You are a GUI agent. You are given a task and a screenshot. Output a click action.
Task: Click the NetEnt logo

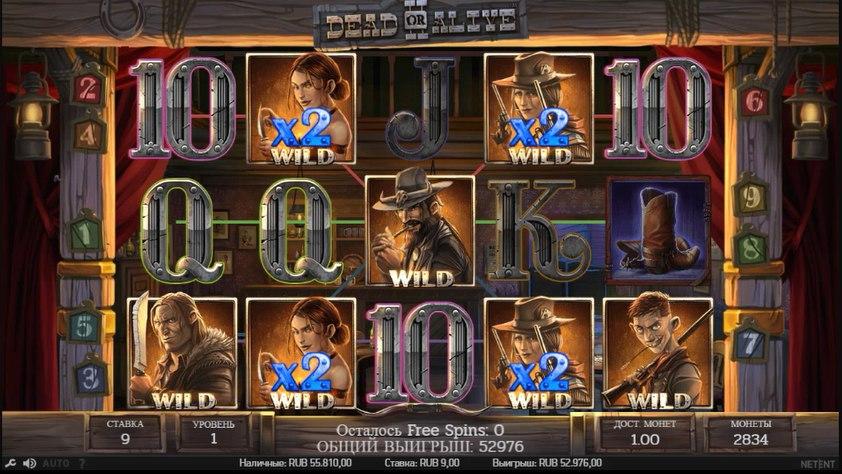coord(817,463)
